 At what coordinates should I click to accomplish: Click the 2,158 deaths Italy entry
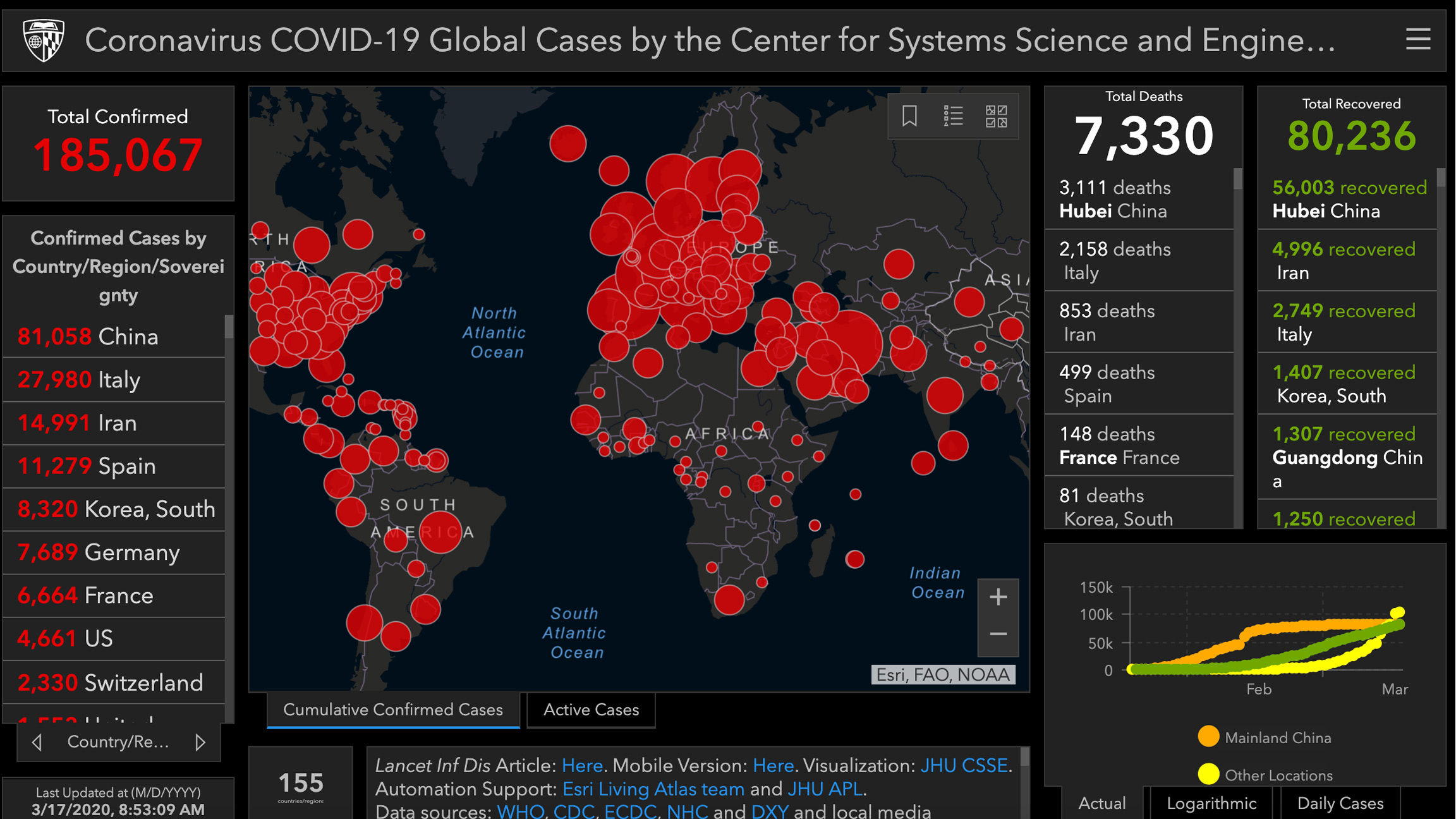1139,260
